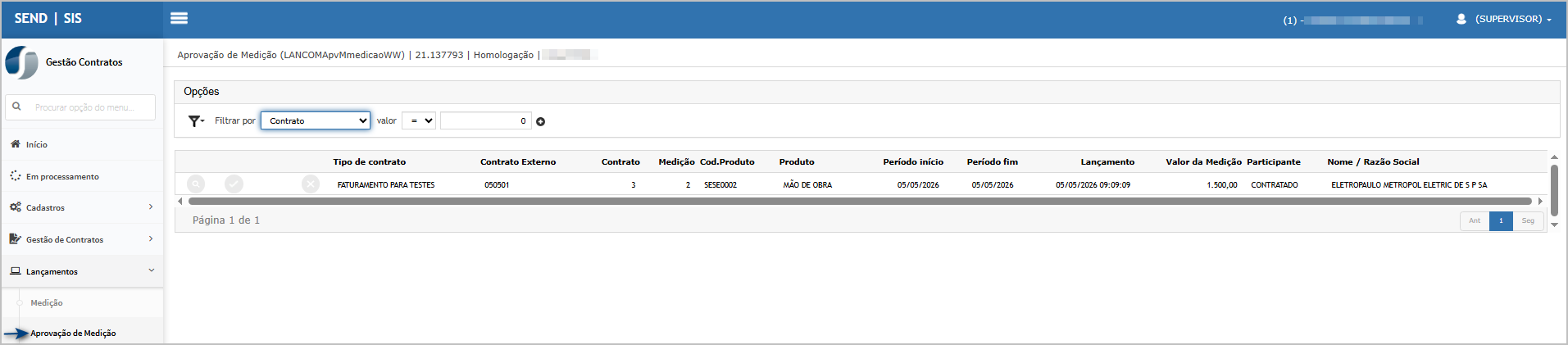This screenshot has height=345, width=1568.
Task: Click the Período início column header
Action: [x=913, y=162]
